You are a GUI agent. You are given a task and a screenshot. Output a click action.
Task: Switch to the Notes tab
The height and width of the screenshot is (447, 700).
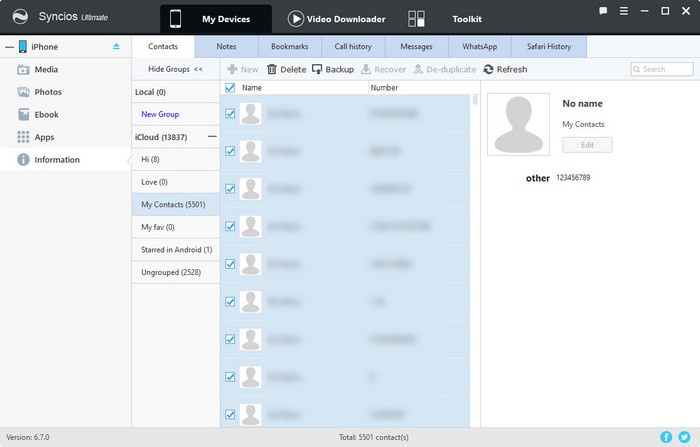pyautogui.click(x=226, y=46)
